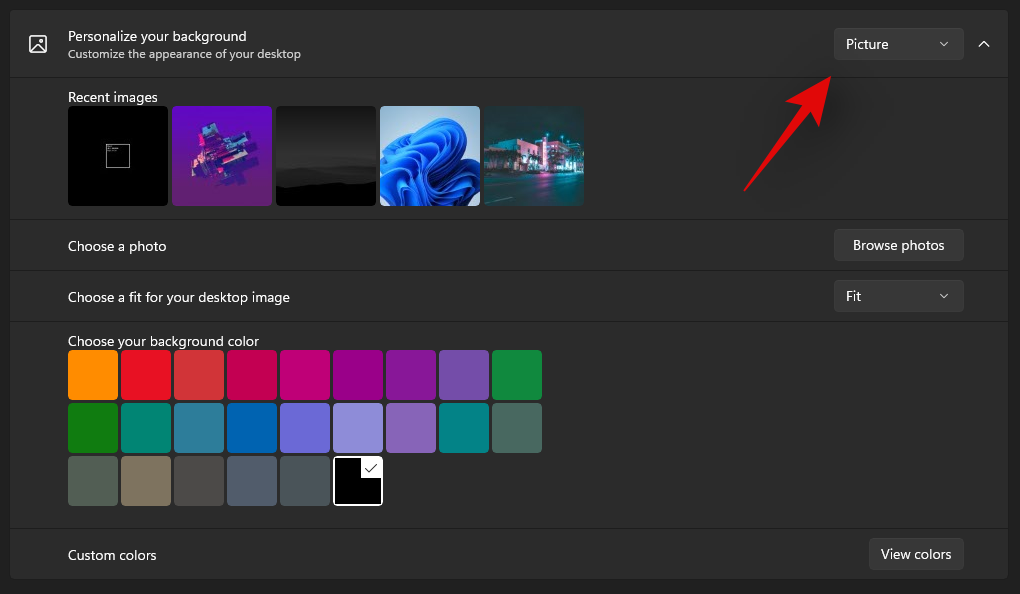Select the dark gray landscape recent image
The height and width of the screenshot is (594, 1020).
tap(326, 156)
